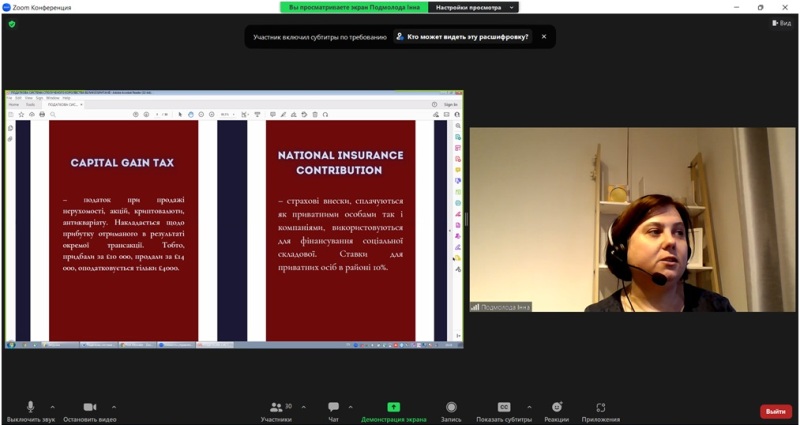Open the Вид view menu
This screenshot has width=800, height=425.
pos(780,23)
